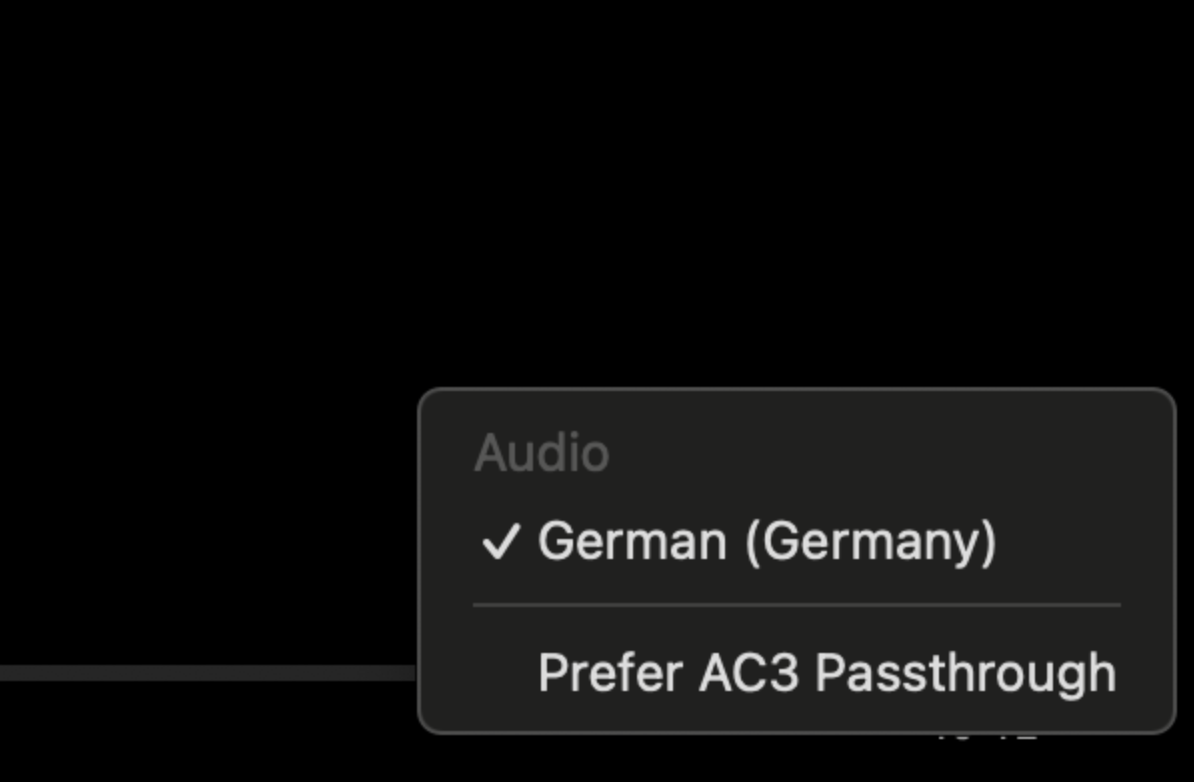
Task: Choose German (Germany) from the Audio list
Action: 766,542
